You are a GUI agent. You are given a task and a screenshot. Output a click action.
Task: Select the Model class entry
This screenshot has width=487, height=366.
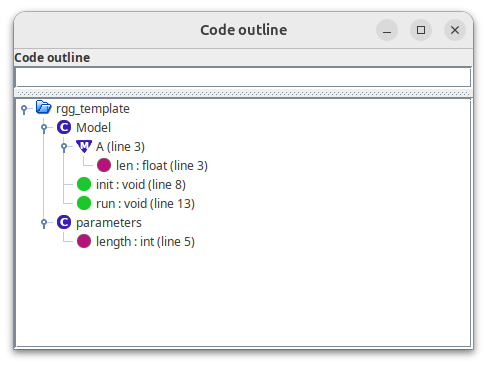93,128
